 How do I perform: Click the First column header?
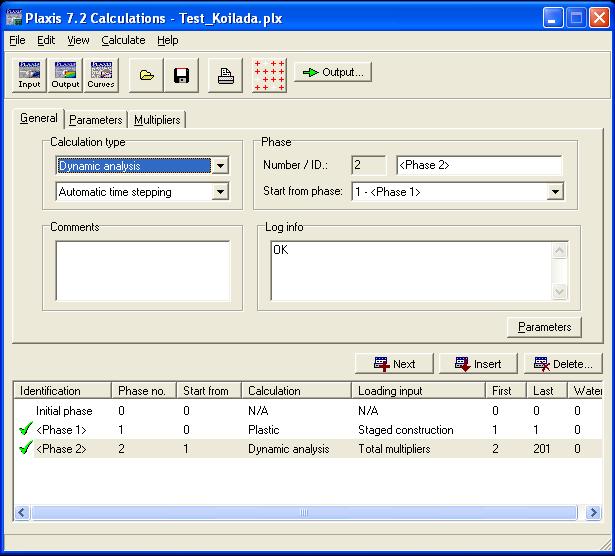[506, 391]
